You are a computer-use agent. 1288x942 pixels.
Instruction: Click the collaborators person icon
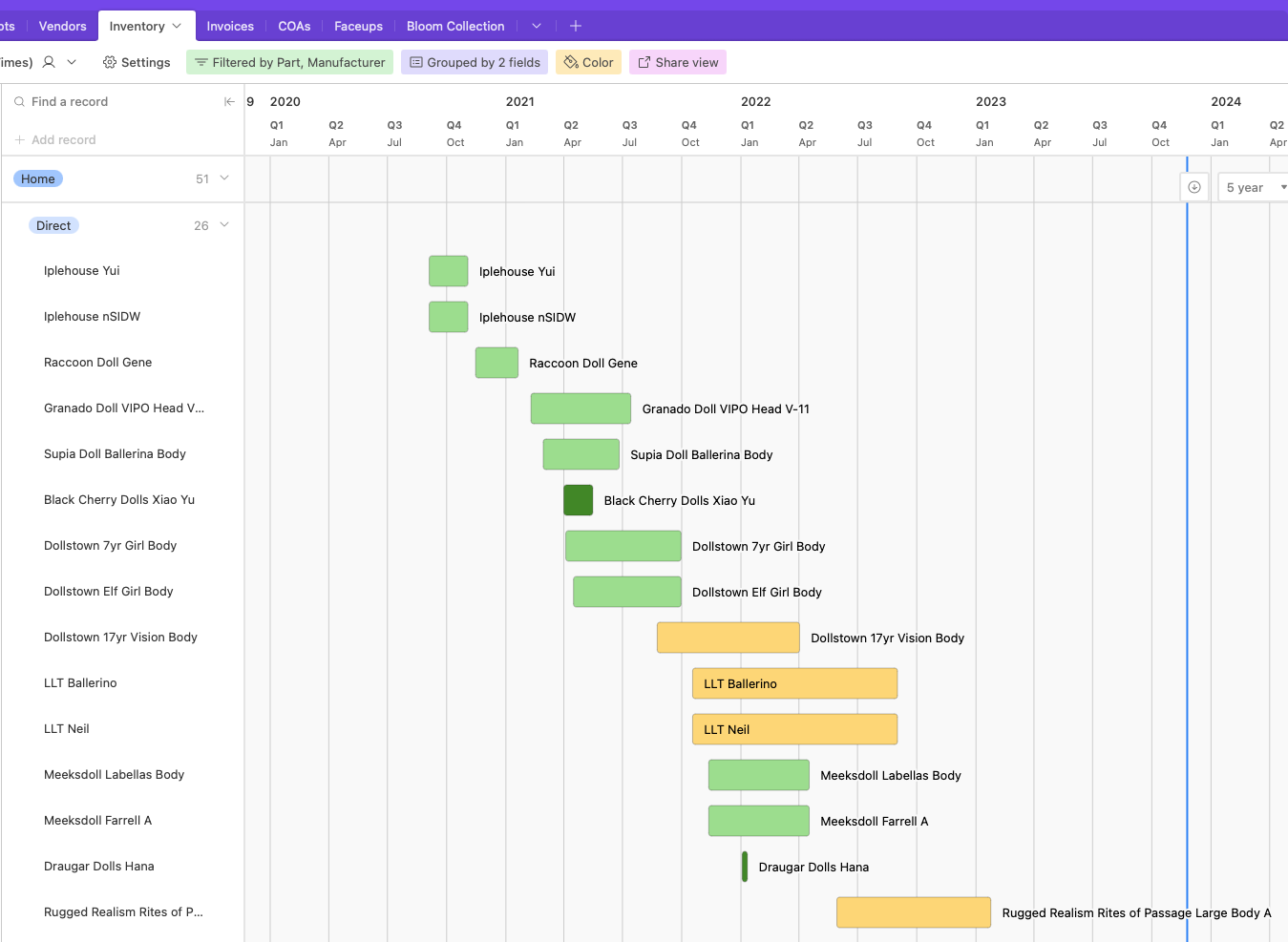coord(49,62)
